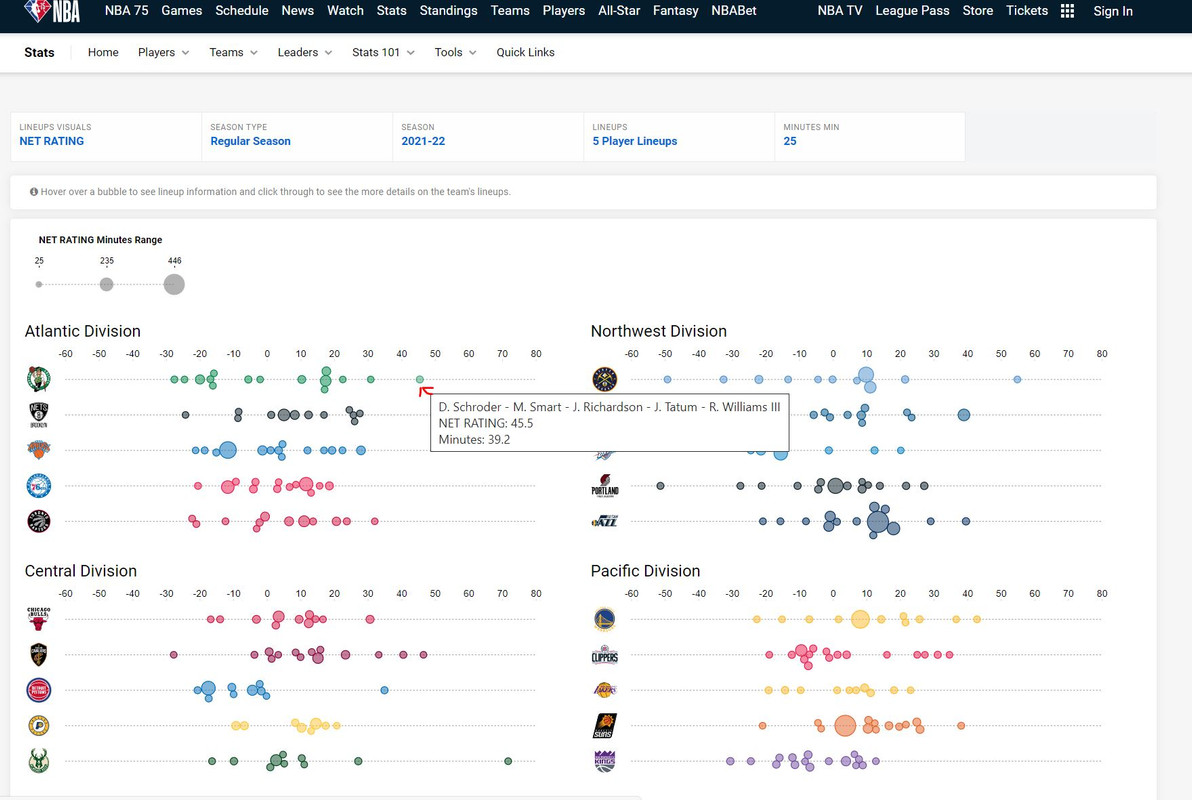Click the Chicago Bulls logo
1192x800 pixels.
coord(39,619)
